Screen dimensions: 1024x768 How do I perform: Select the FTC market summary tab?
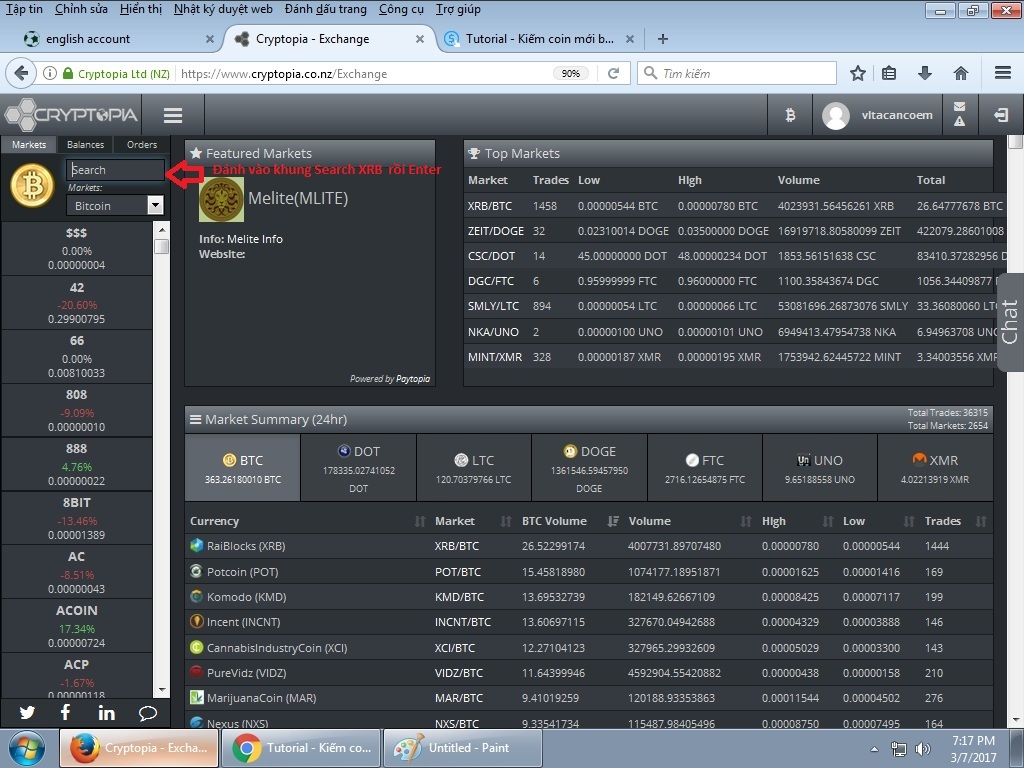coord(705,468)
